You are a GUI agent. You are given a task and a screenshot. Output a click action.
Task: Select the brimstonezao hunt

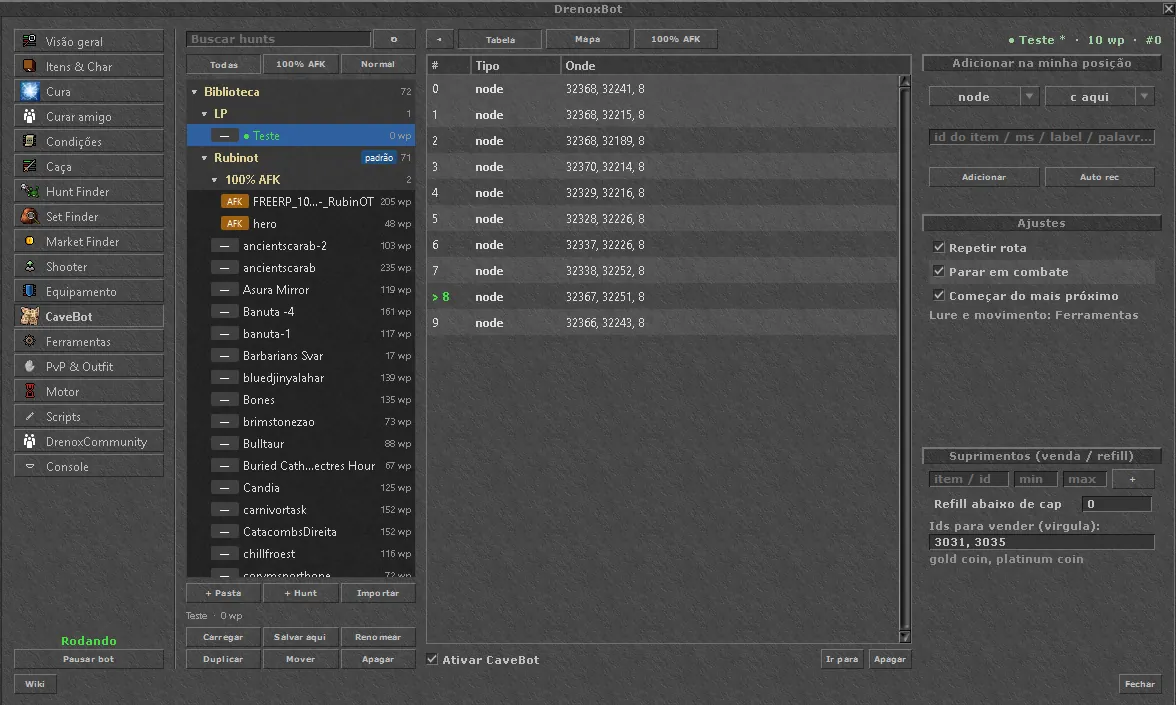pos(301,422)
